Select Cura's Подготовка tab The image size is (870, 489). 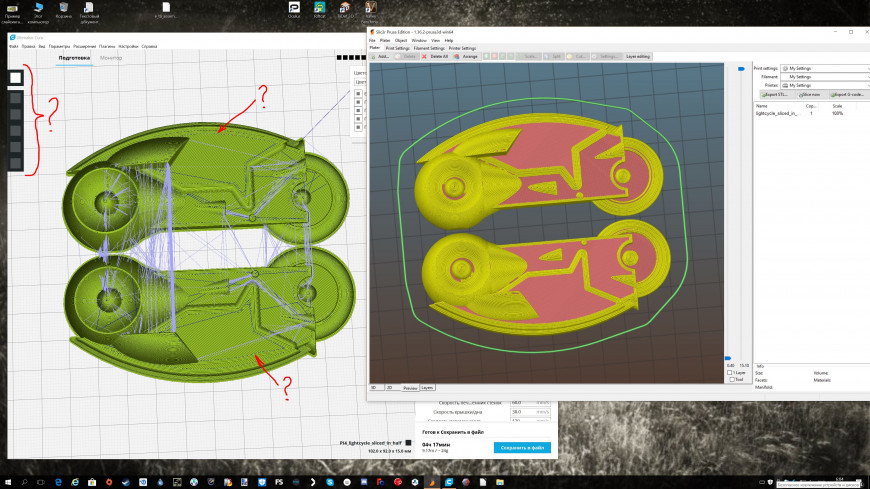tap(74, 58)
